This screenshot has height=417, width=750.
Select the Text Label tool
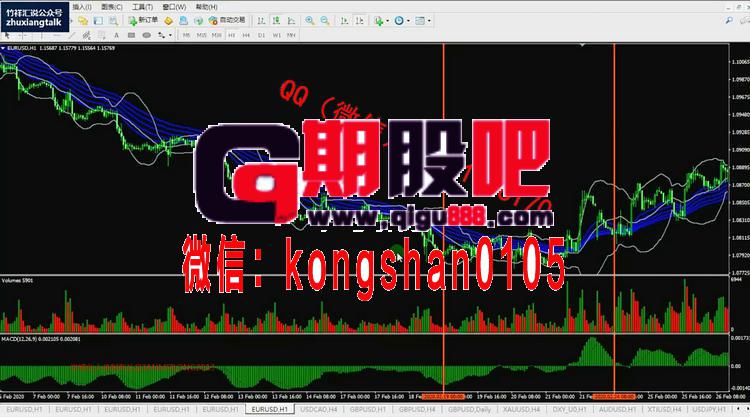pos(132,35)
